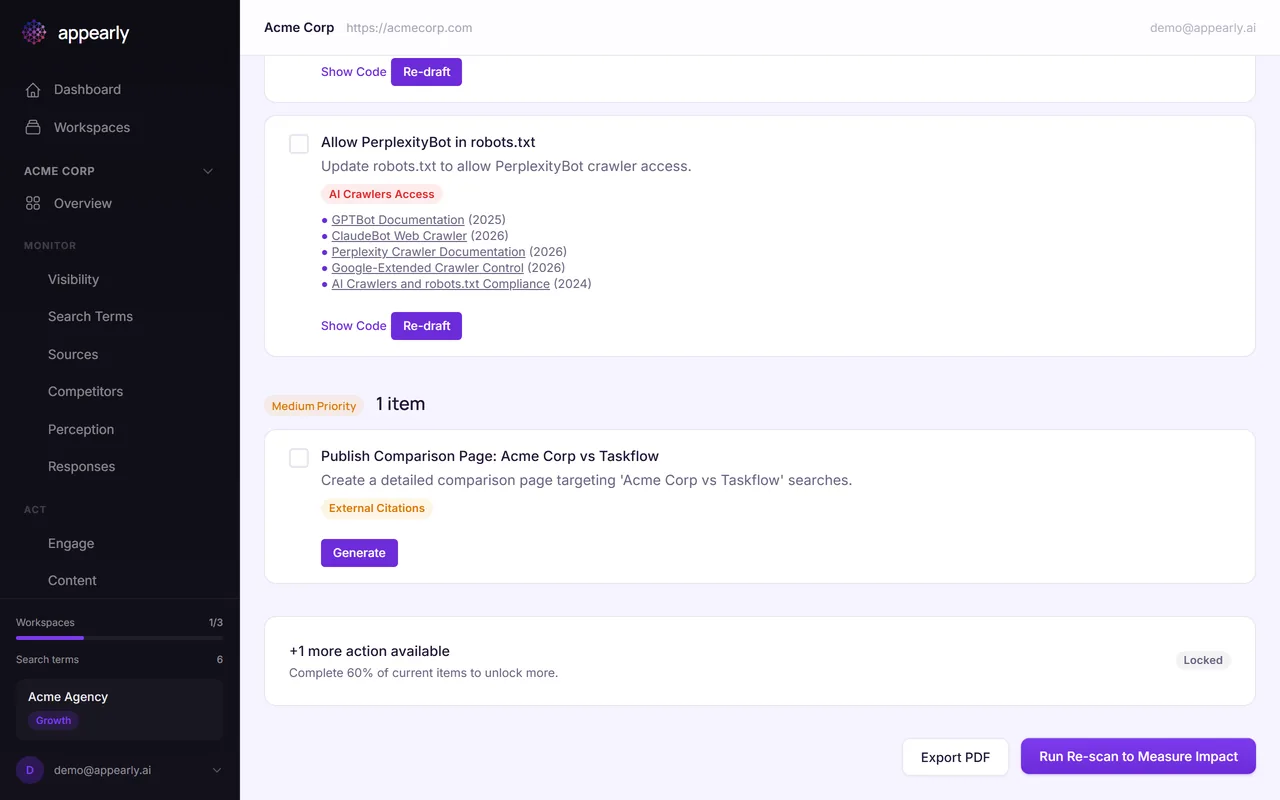Click the Run Re-scan to Measure Impact button
Viewport: 1280px width, 800px height.
click(1137, 756)
